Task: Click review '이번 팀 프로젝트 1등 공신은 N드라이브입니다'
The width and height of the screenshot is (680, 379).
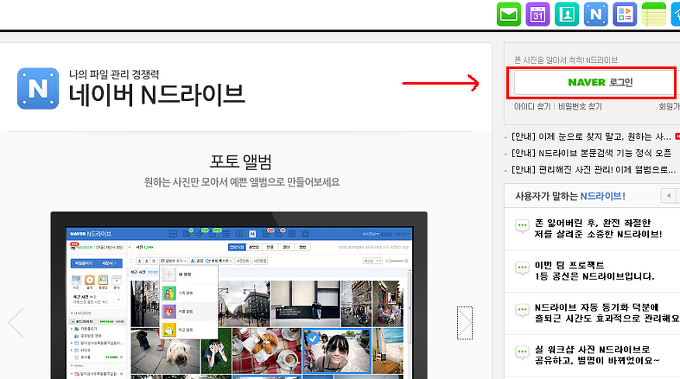Action: coord(594,271)
